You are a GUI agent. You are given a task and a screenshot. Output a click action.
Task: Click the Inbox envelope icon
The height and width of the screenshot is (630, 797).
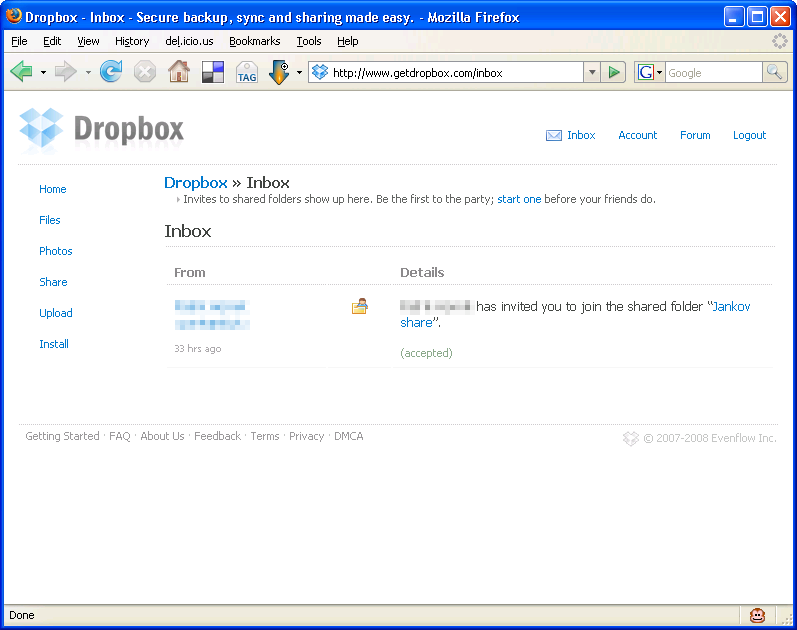click(554, 135)
